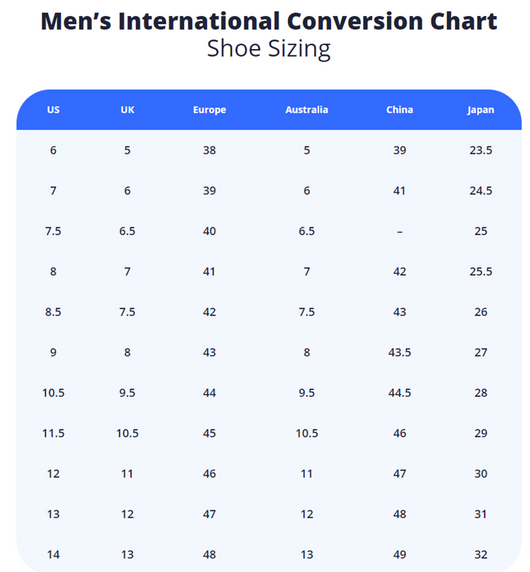Screen dimensions: 530x572
Task: Select the Japan 32 cell
Action: 481,555
